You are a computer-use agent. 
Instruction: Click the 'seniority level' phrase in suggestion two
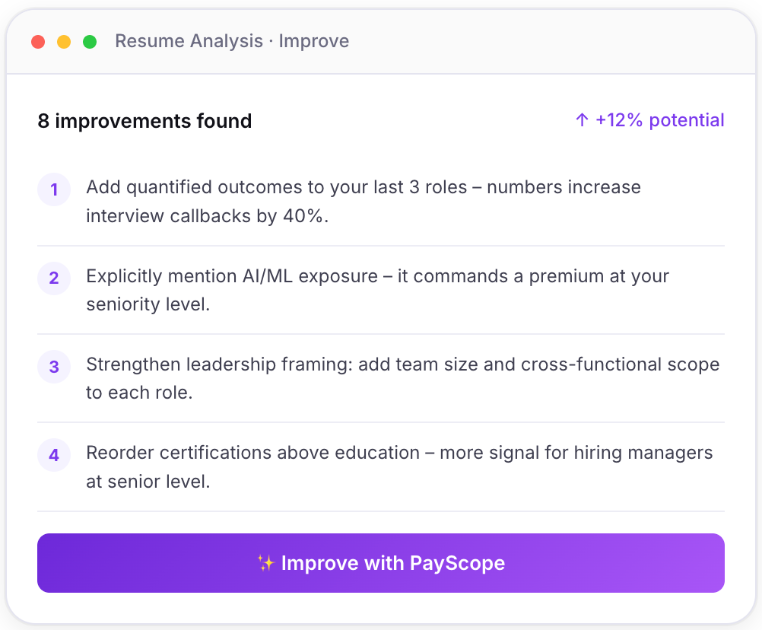coord(148,304)
